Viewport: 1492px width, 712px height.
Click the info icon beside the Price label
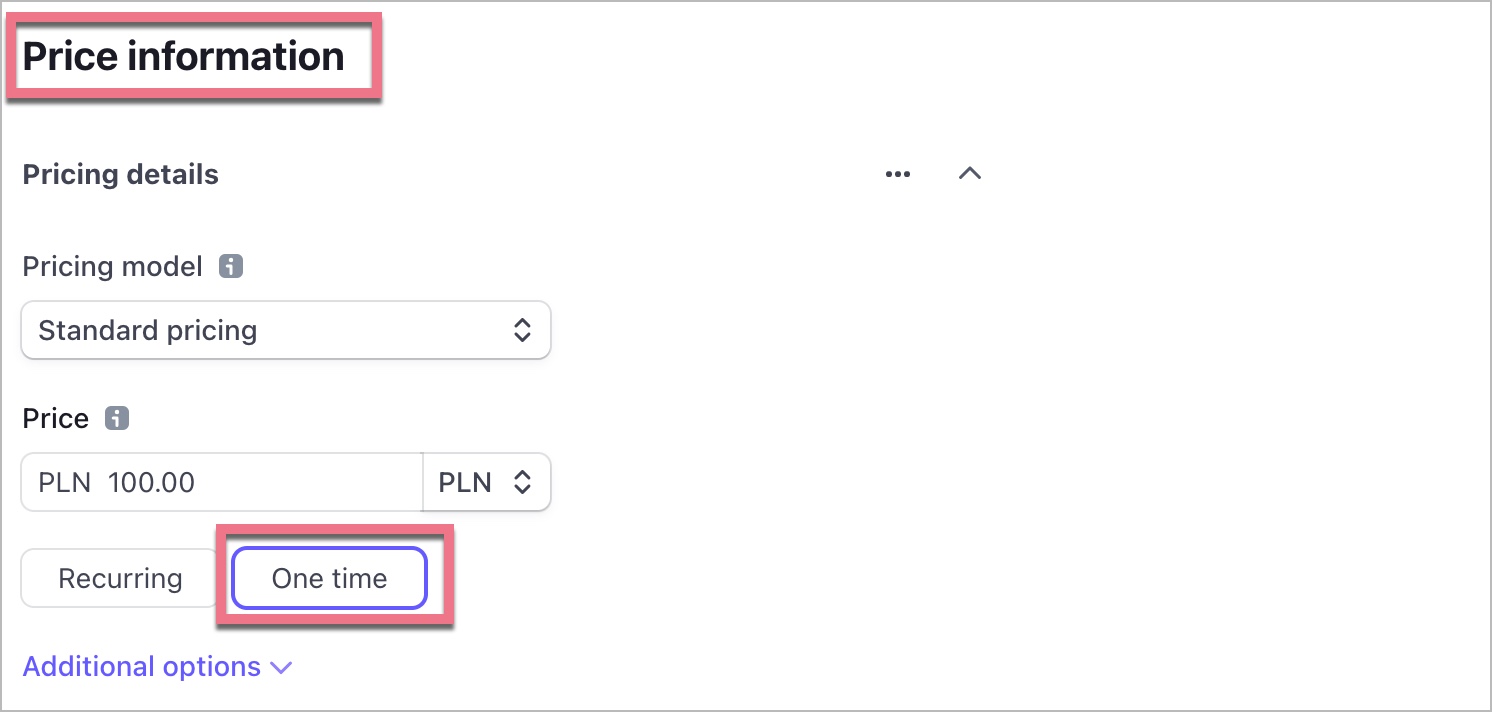[117, 418]
